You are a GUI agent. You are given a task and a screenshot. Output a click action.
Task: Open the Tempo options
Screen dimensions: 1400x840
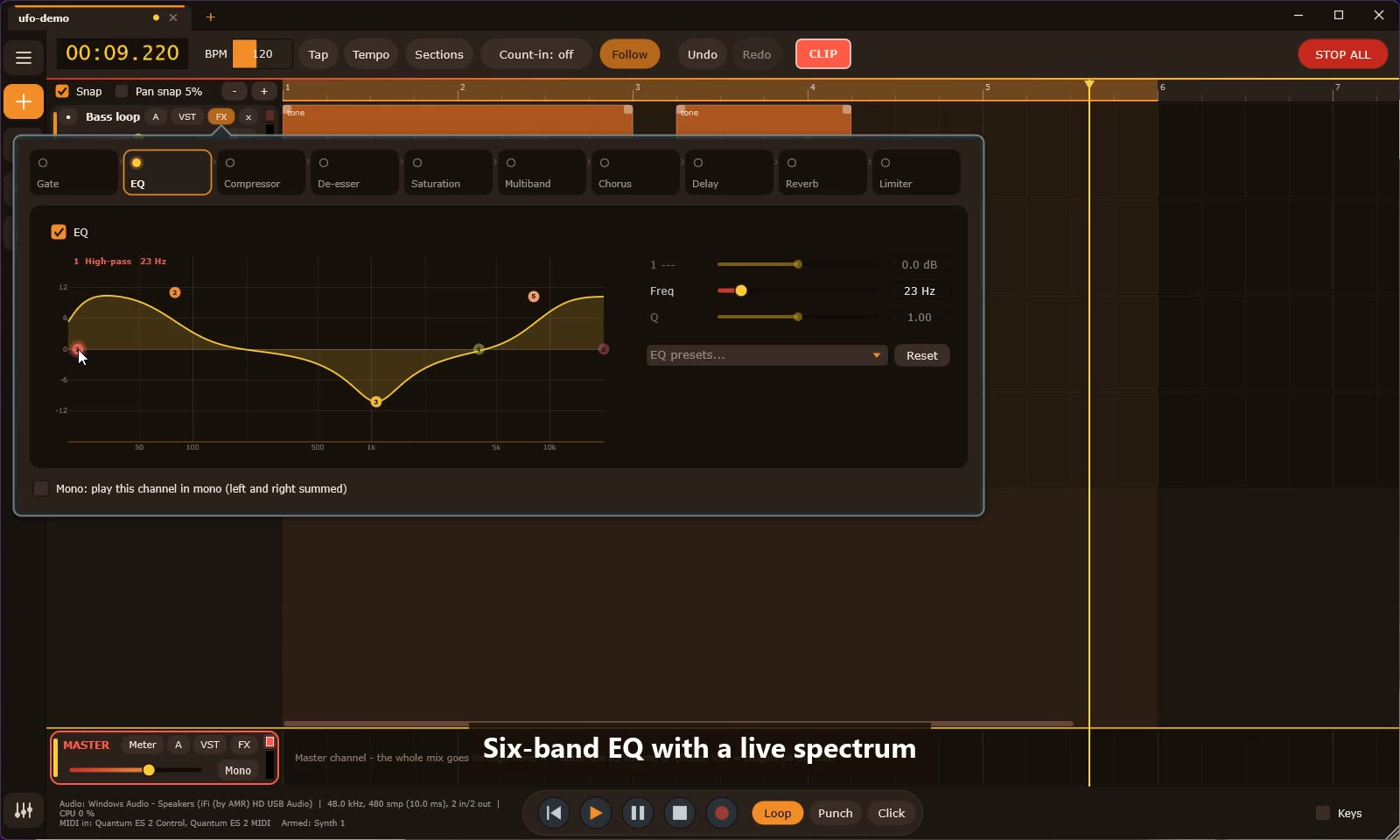(x=371, y=54)
